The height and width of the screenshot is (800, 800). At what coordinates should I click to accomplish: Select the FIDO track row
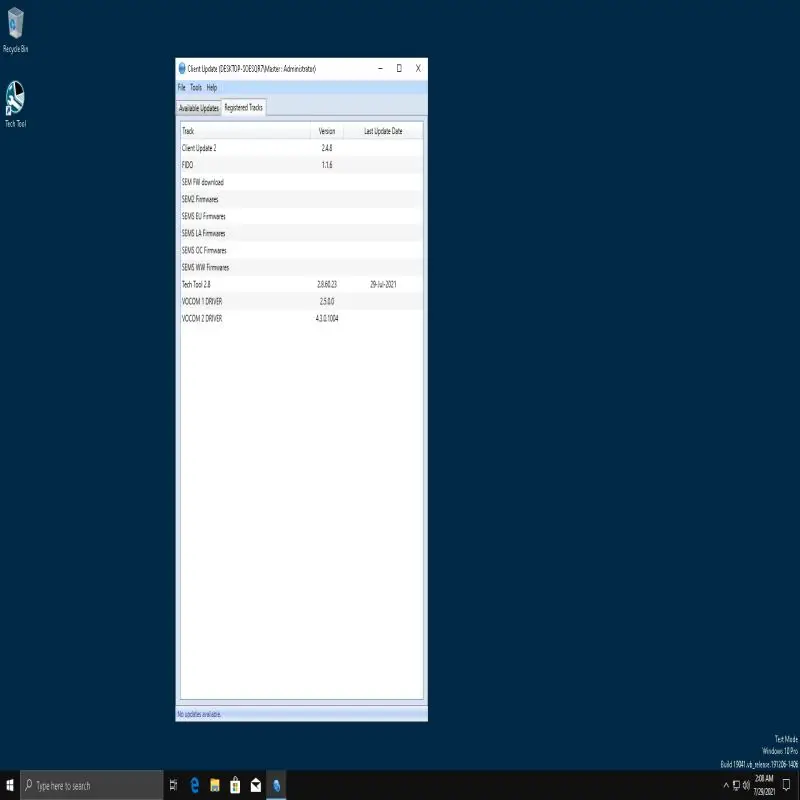[302, 165]
